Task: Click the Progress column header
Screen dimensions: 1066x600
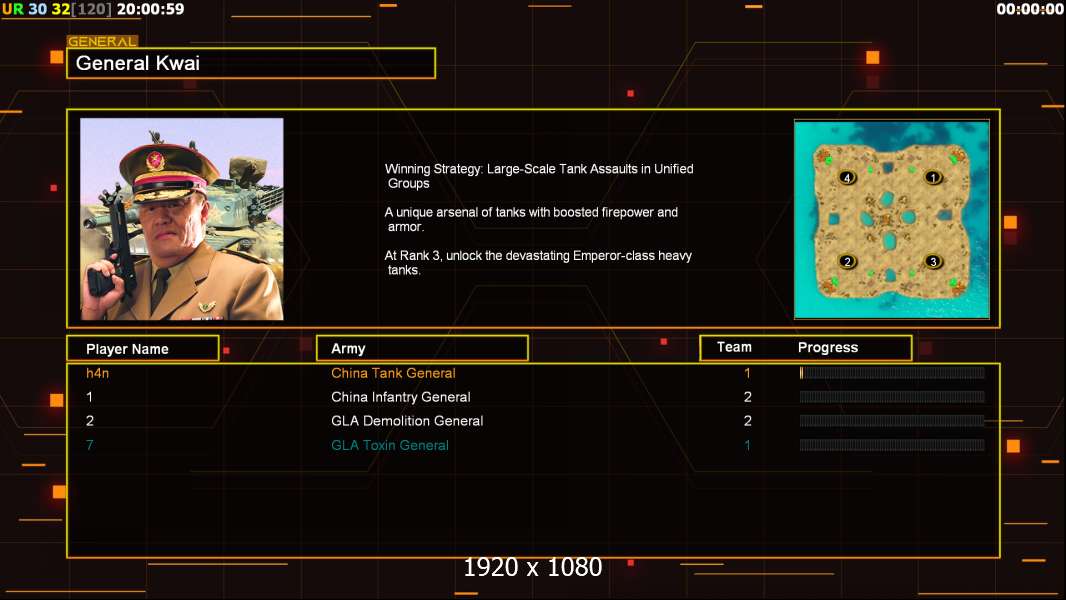Action: (x=827, y=347)
